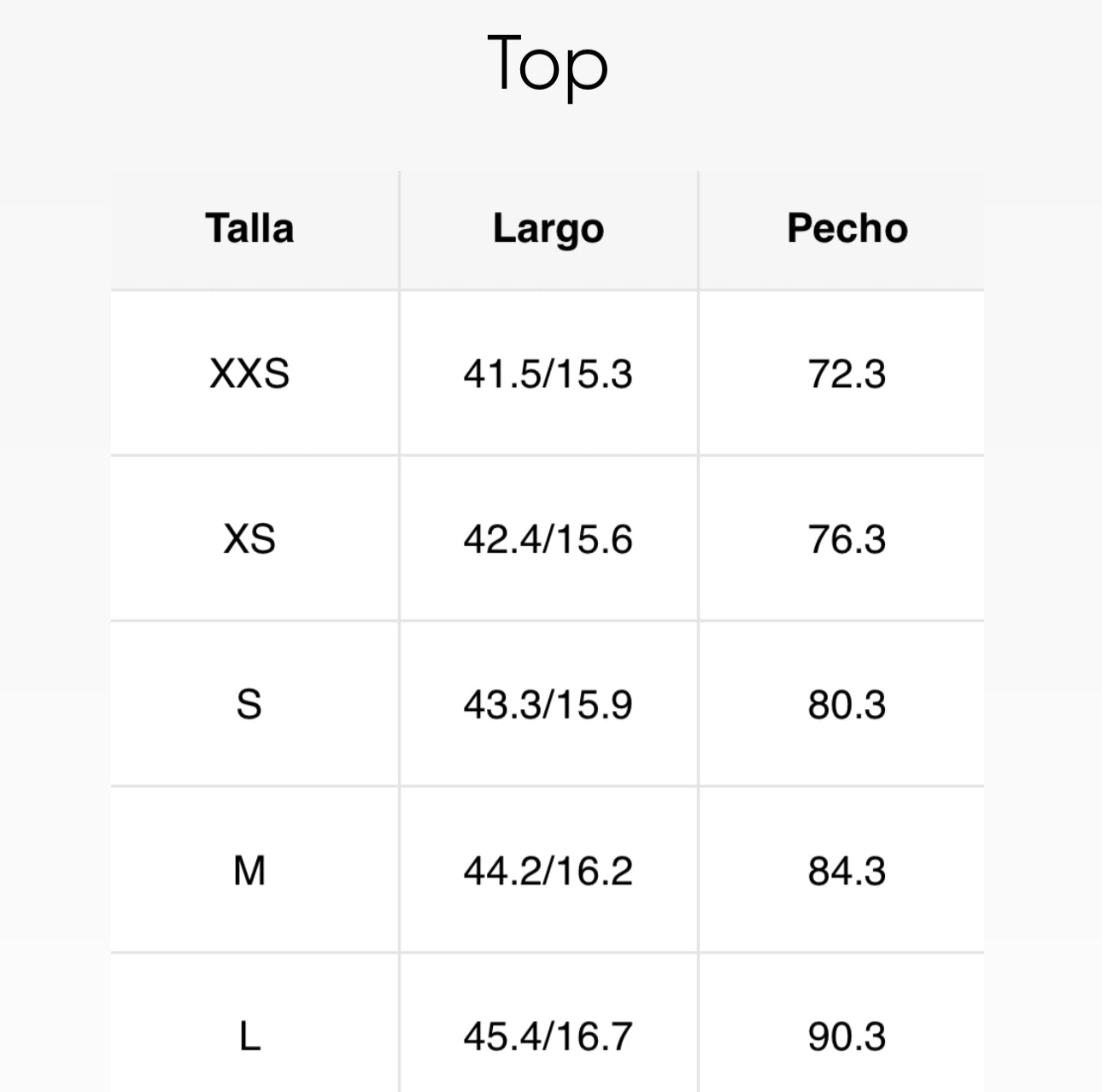Click the 80.3 chest value
Screen dimensions: 1102x1092
tap(847, 705)
